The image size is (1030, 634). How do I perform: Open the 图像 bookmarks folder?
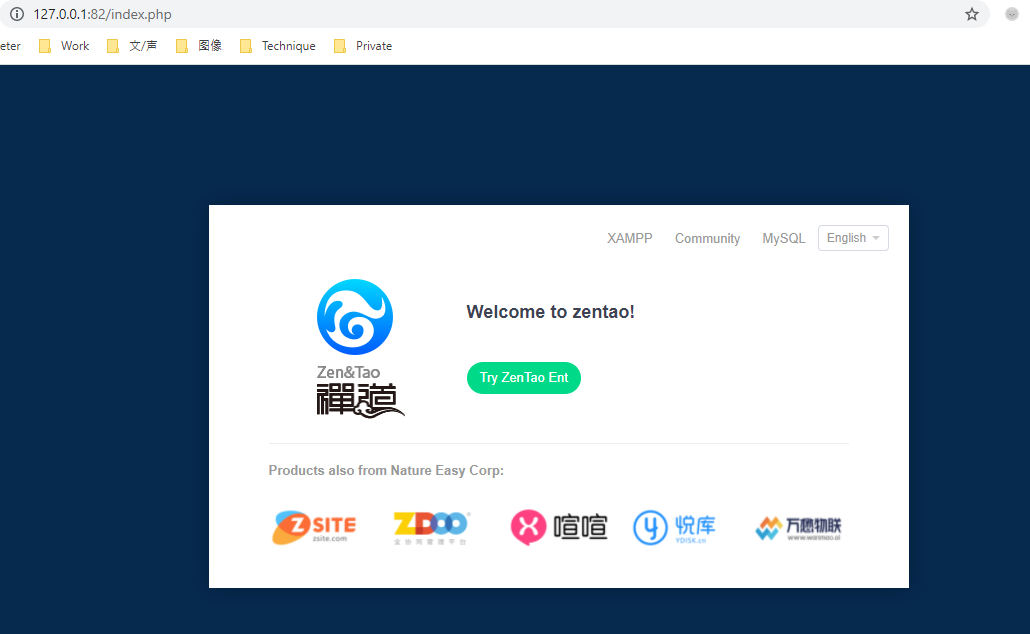point(199,46)
